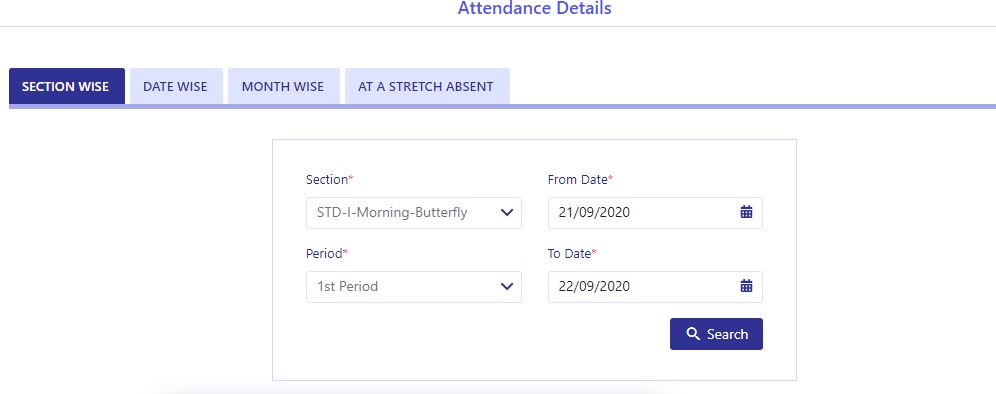Open the 1st Period combo box
The height and width of the screenshot is (394, 996).
414,287
